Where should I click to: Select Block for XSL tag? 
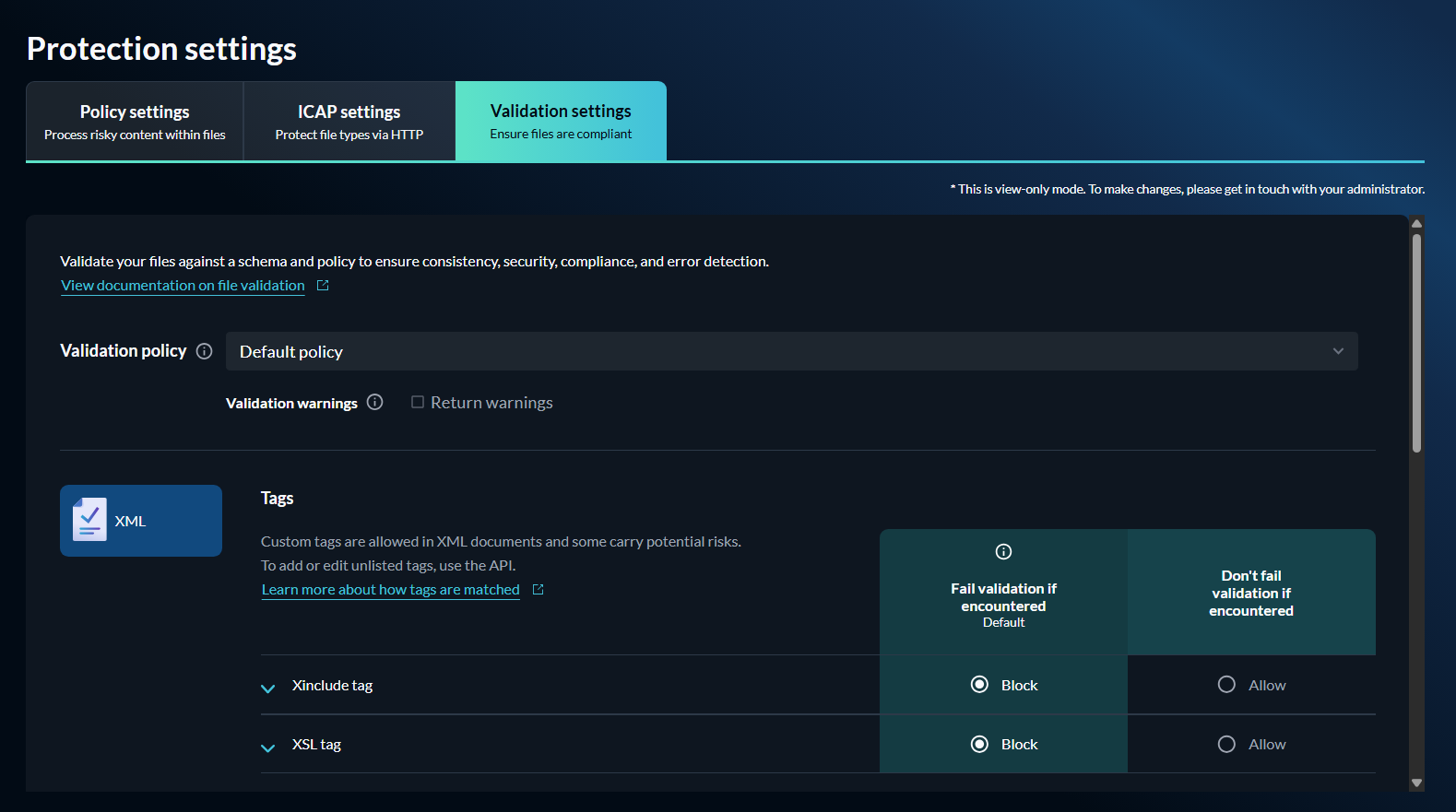[979, 744]
